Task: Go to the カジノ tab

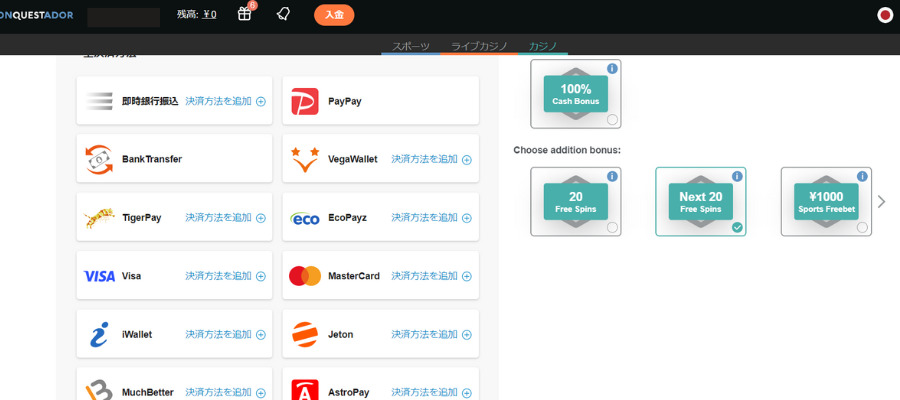Action: tap(546, 46)
